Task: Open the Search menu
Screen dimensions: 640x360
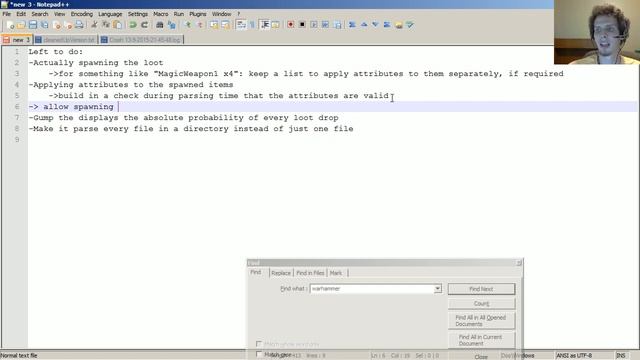Action: click(x=40, y=14)
